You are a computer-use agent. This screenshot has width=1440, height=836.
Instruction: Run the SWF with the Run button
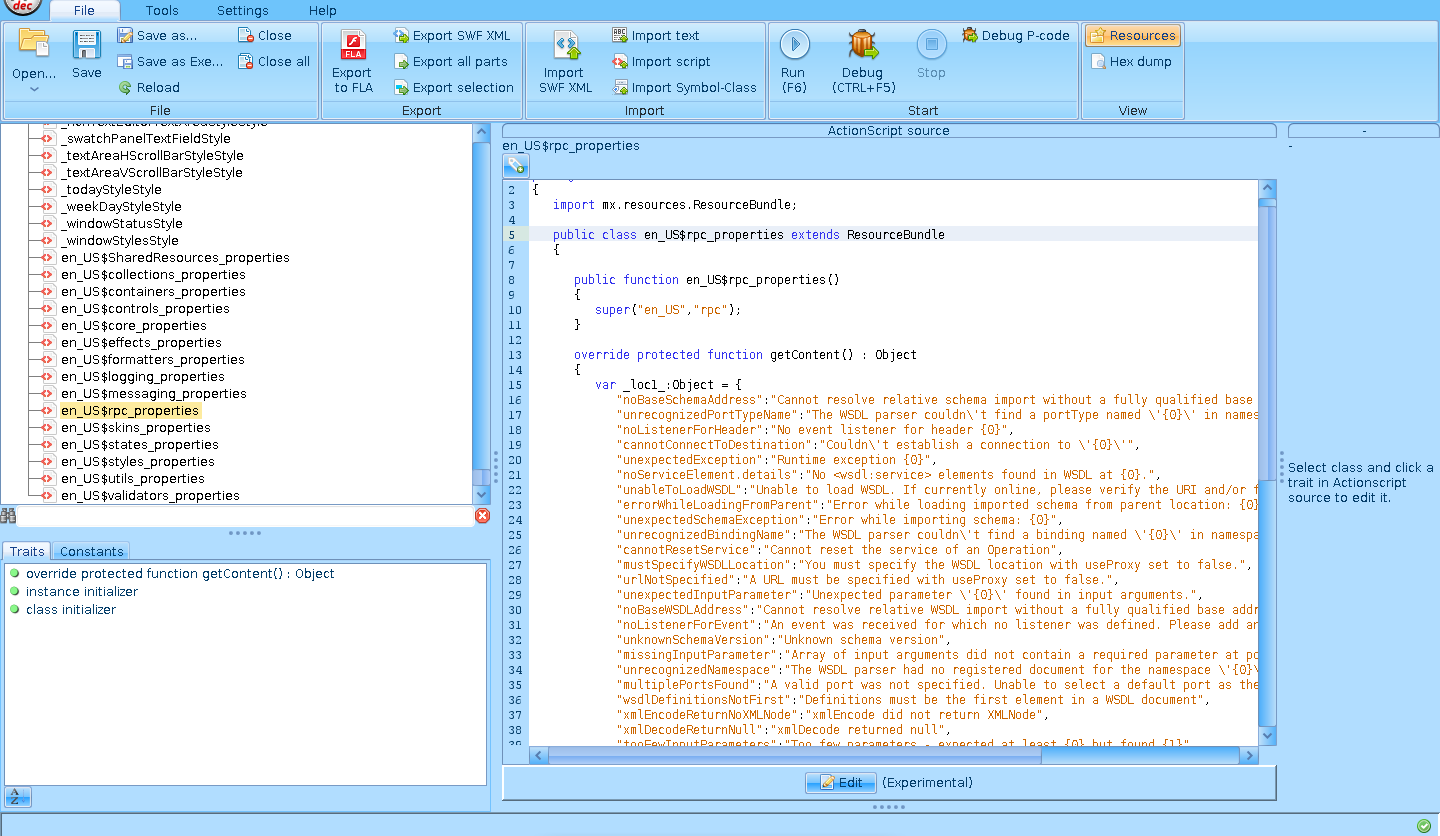(794, 45)
